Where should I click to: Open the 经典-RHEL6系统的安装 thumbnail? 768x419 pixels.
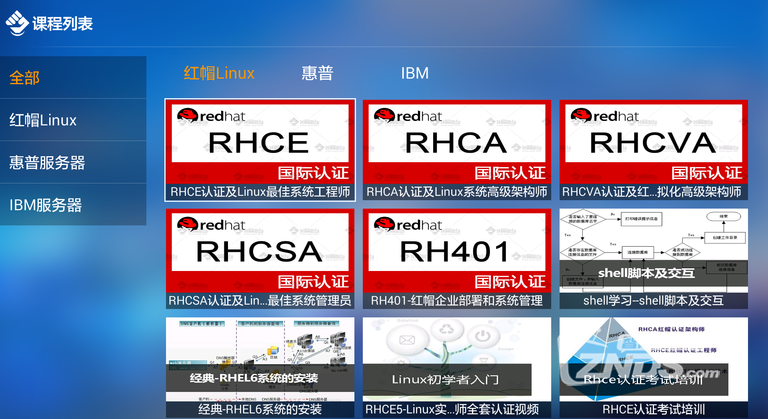coord(260,359)
